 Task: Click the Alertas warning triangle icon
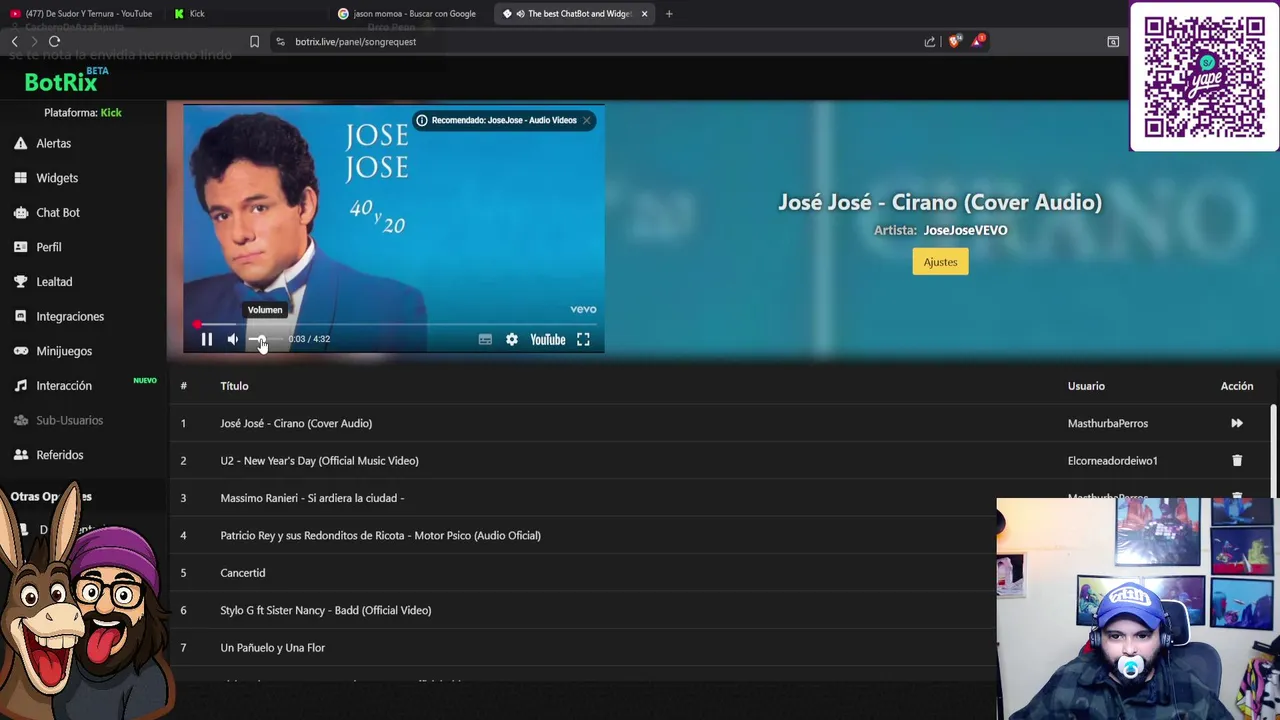click(21, 143)
